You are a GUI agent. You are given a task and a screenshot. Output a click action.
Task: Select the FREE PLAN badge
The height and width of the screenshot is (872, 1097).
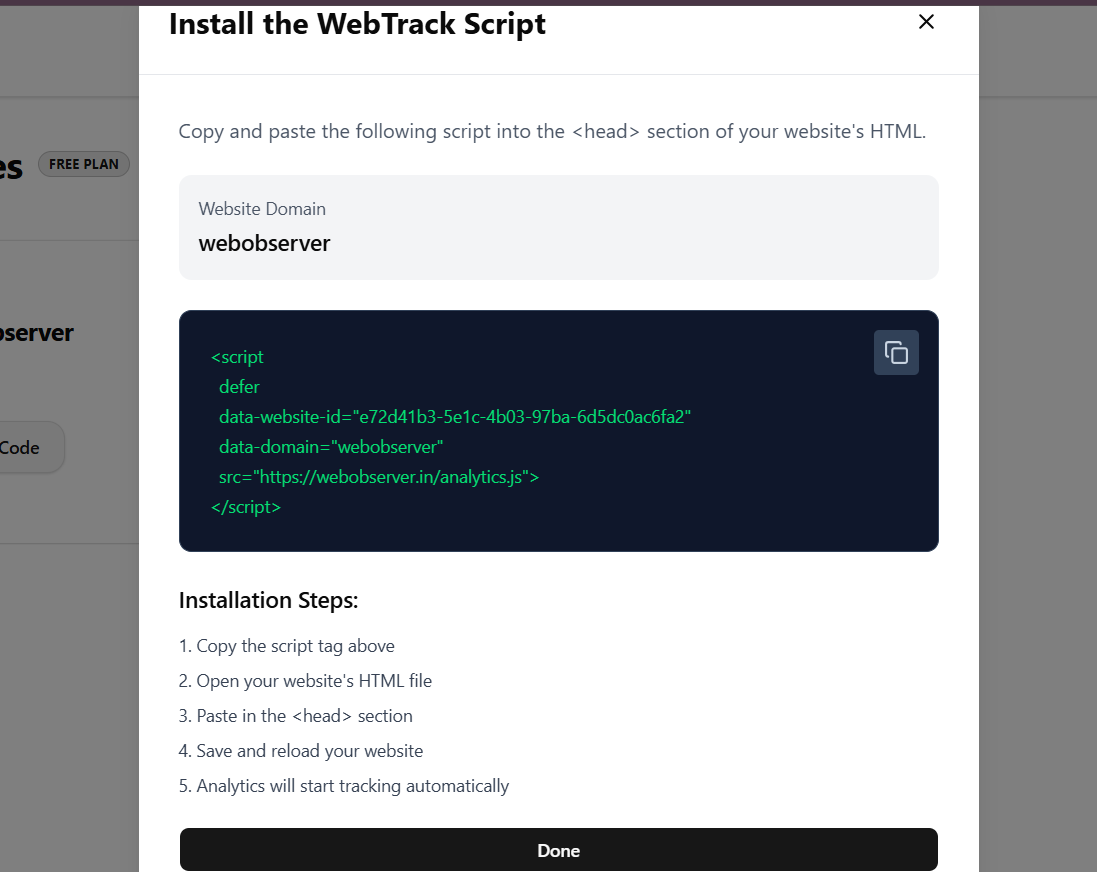84,163
